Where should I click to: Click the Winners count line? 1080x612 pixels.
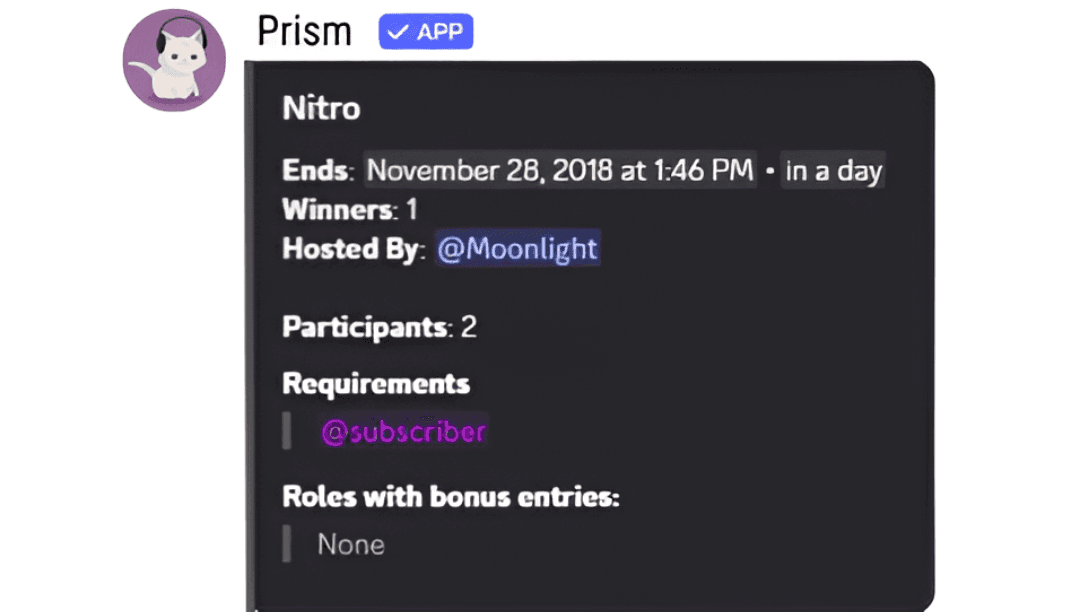(349, 210)
